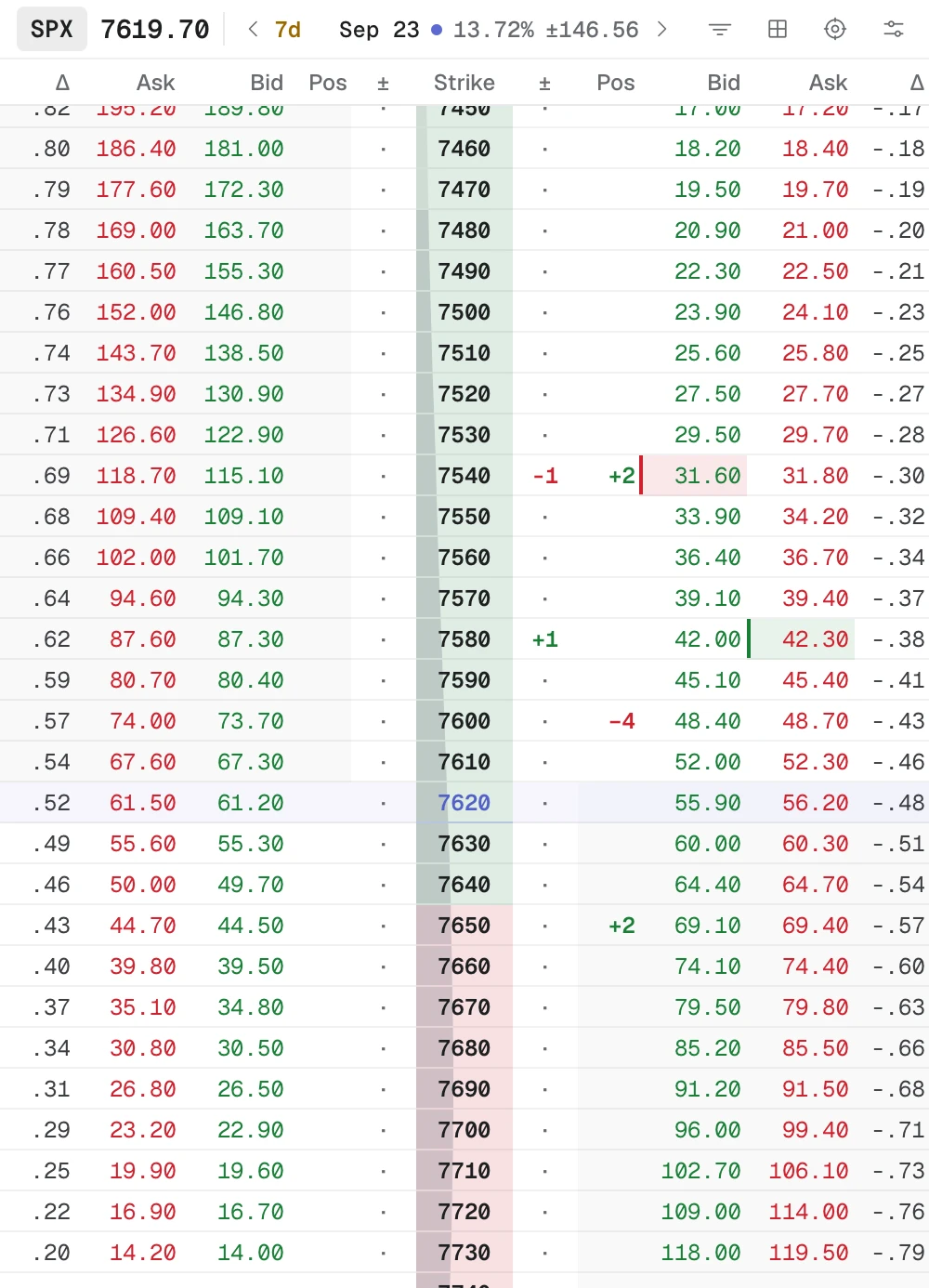Open the filter lines icon

(x=719, y=30)
